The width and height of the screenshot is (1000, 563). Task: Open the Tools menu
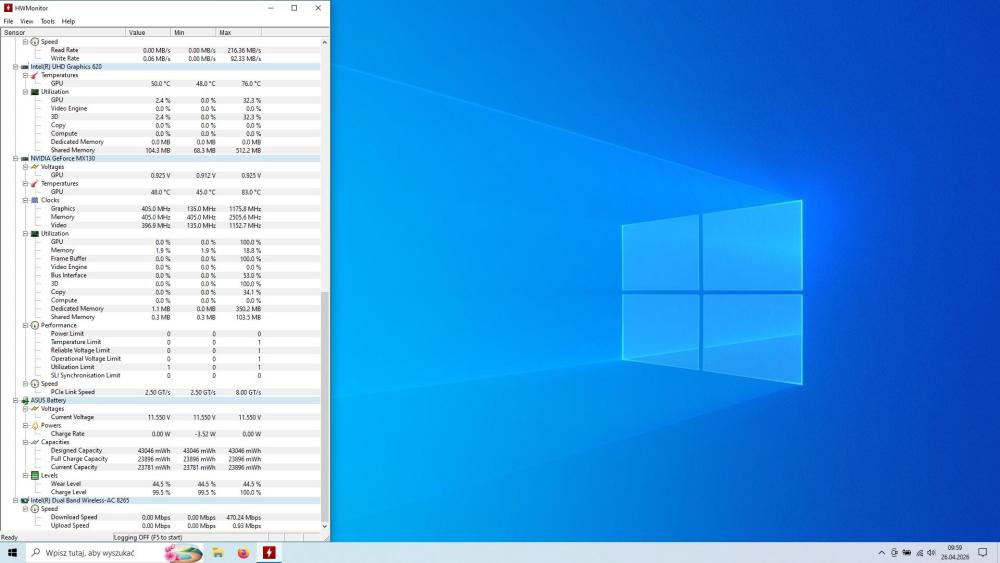coord(48,21)
